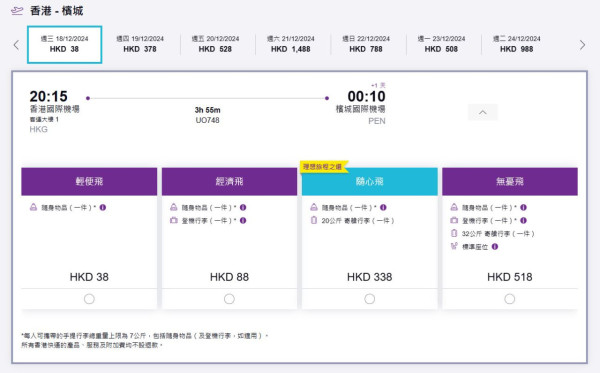Open info icon for 標準座位 in 無憂飛
This screenshot has width=600, height=373.
tap(495, 246)
